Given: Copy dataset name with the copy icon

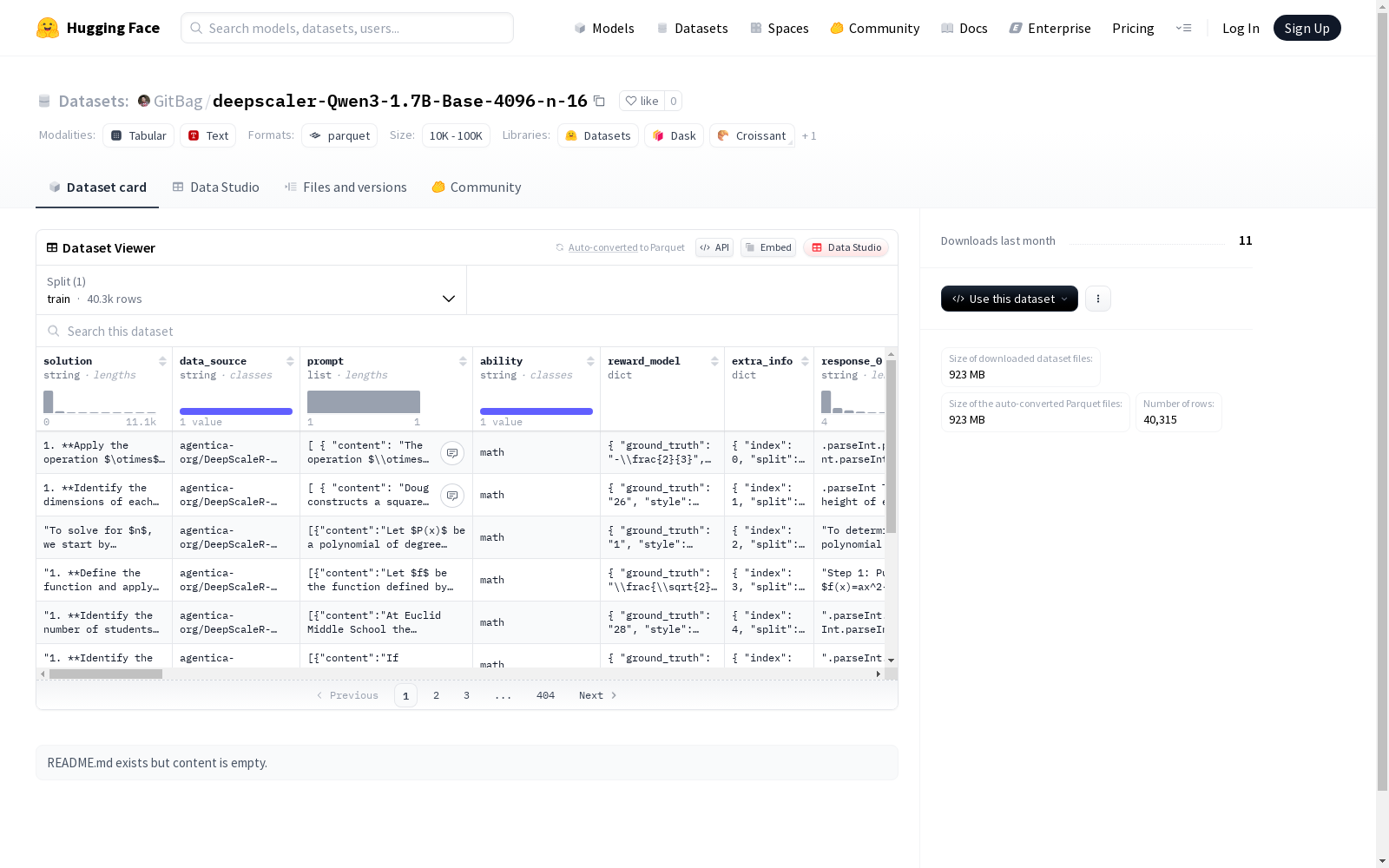Looking at the screenshot, I should tap(599, 101).
